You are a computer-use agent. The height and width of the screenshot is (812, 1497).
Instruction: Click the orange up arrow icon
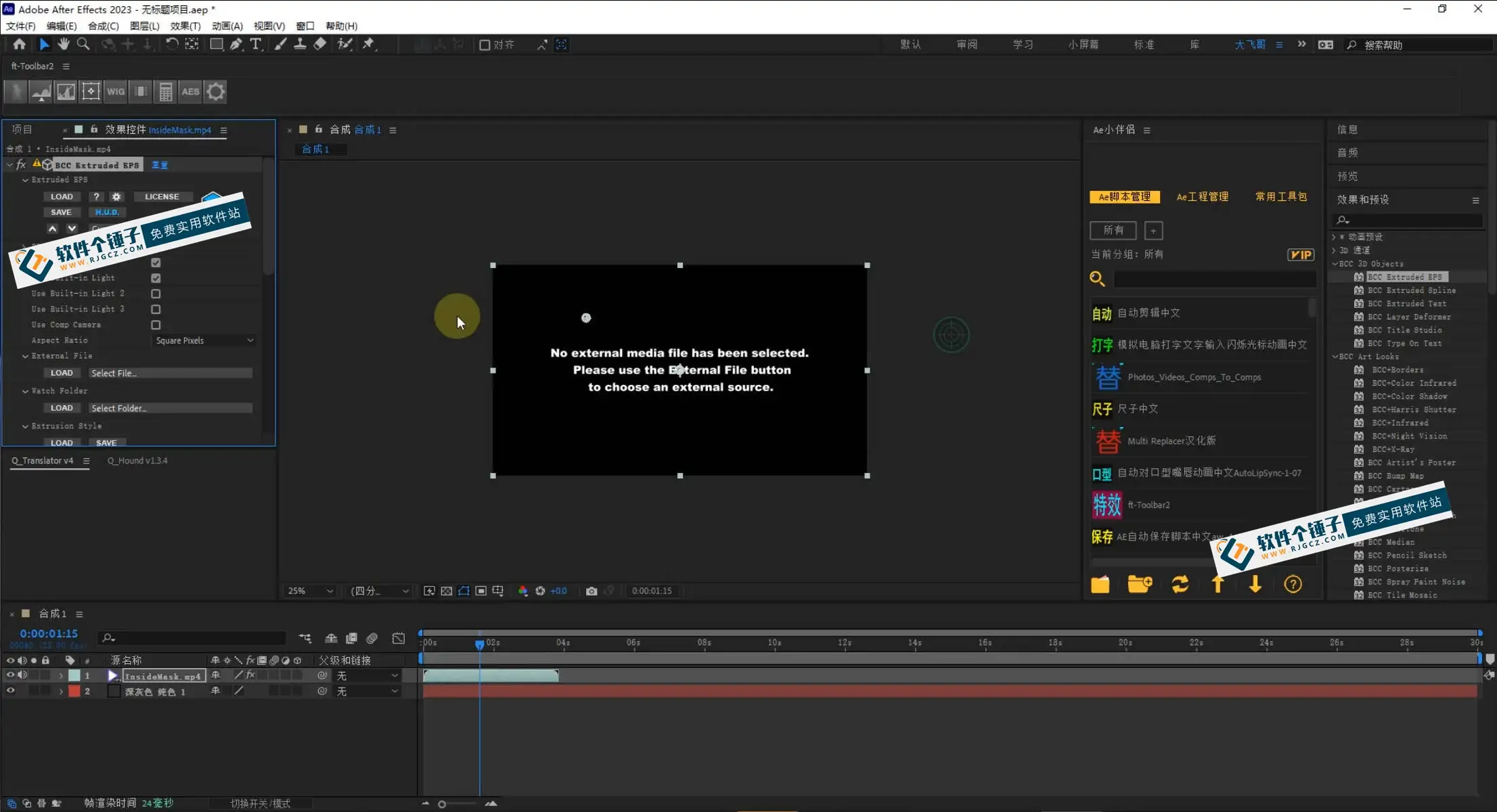pyautogui.click(x=1217, y=584)
